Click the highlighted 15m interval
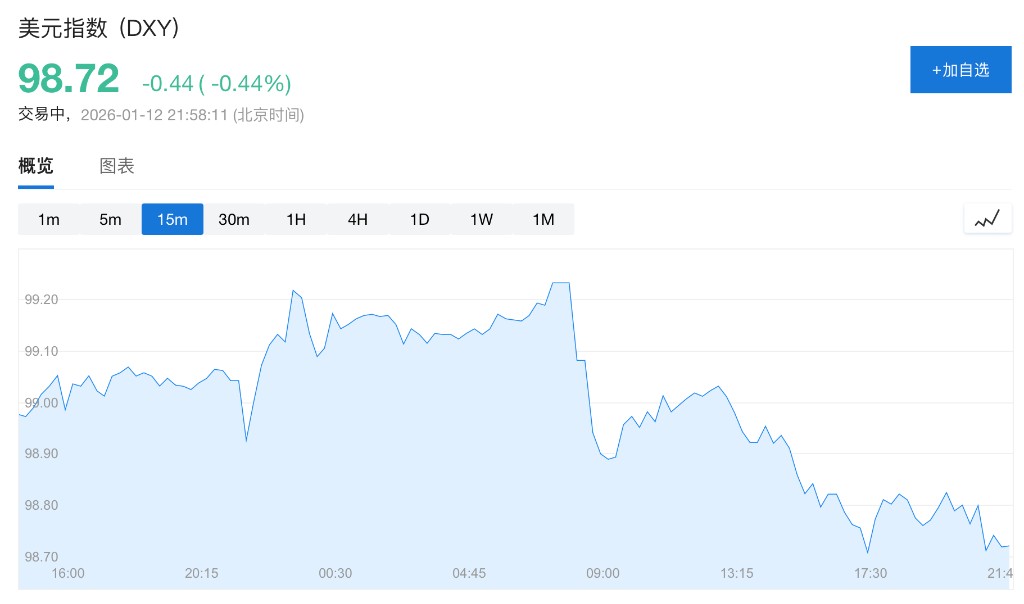Screen dimensions: 1024x604 click(x=172, y=220)
